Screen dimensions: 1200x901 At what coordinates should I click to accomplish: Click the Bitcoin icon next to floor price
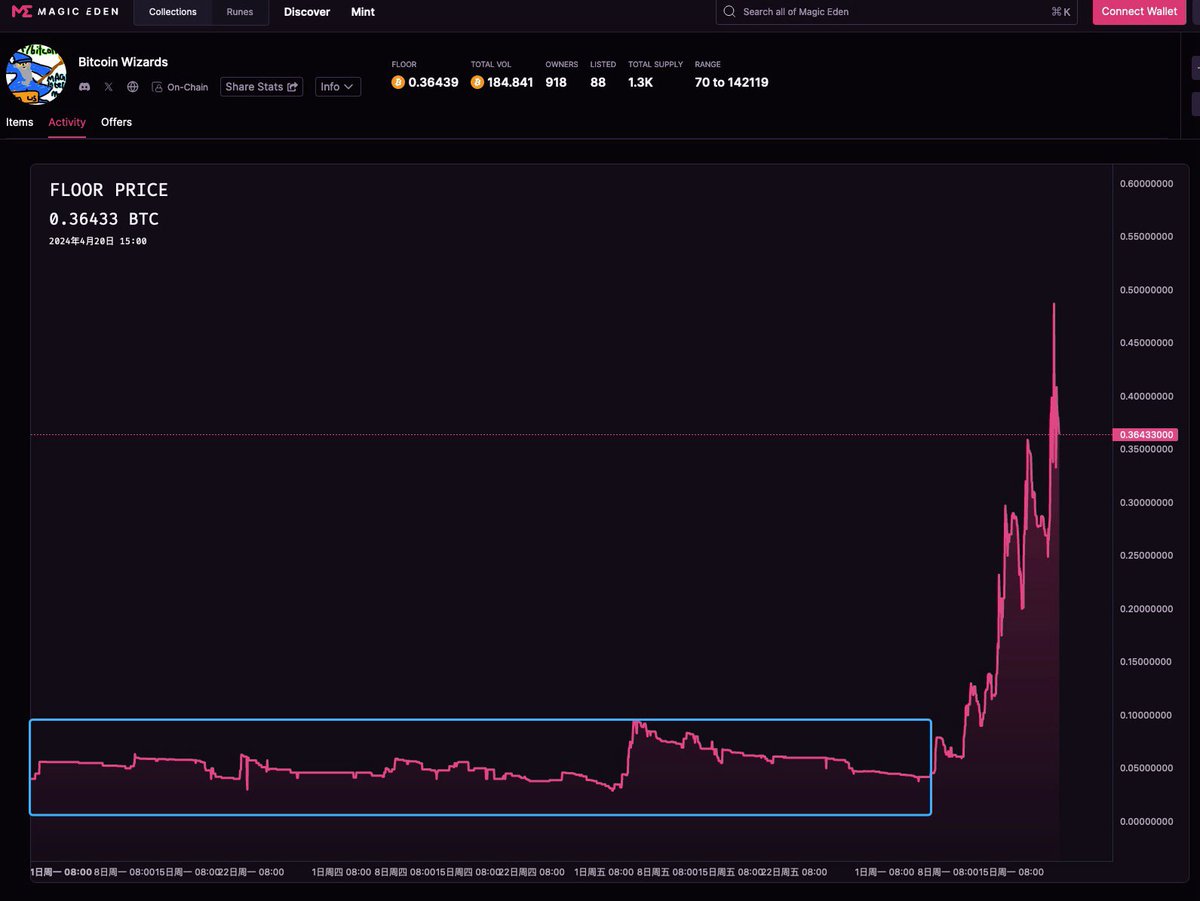click(398, 82)
